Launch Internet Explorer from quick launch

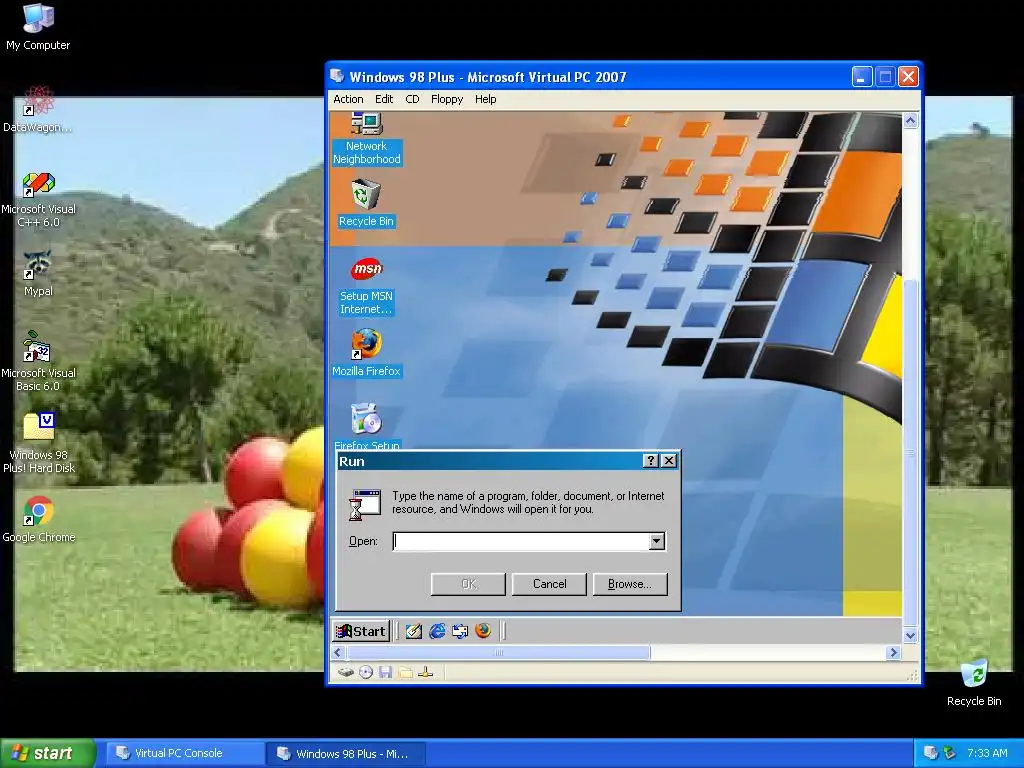[437, 631]
